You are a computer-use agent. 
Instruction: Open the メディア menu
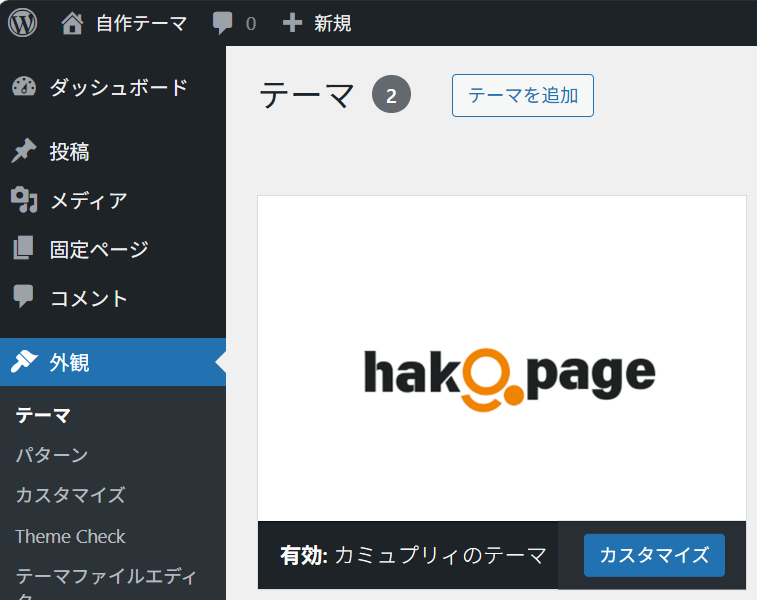pyautogui.click(x=89, y=200)
